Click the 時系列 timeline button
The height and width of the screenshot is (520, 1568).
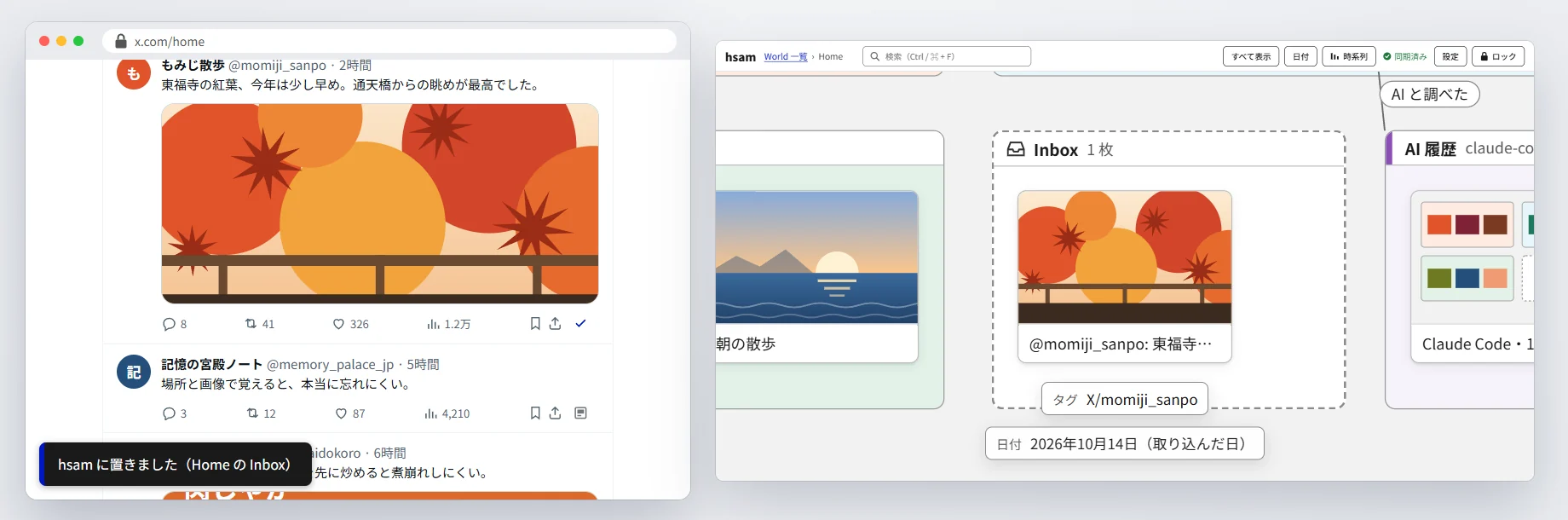(1349, 56)
